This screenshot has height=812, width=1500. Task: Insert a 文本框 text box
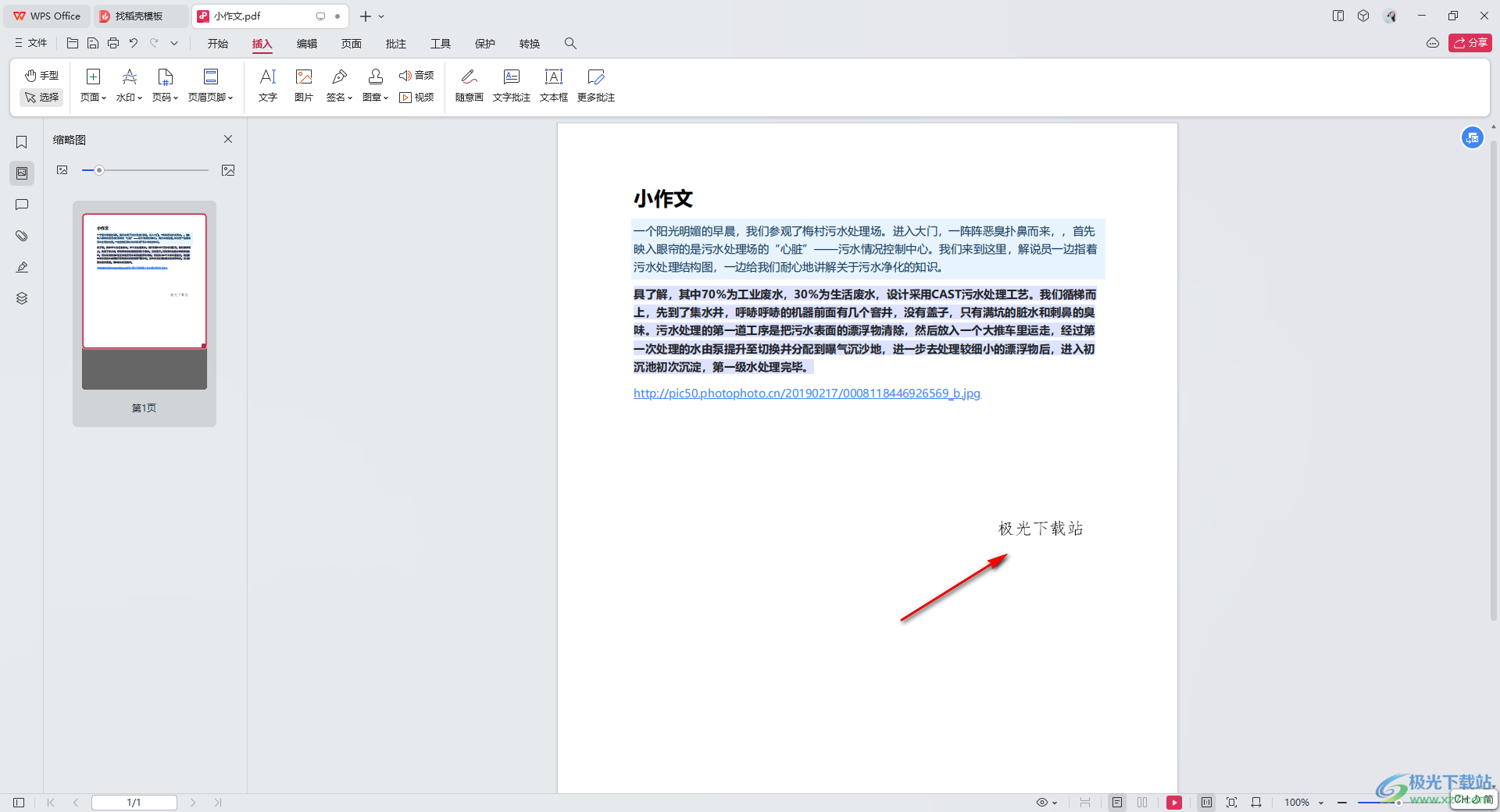(x=554, y=86)
